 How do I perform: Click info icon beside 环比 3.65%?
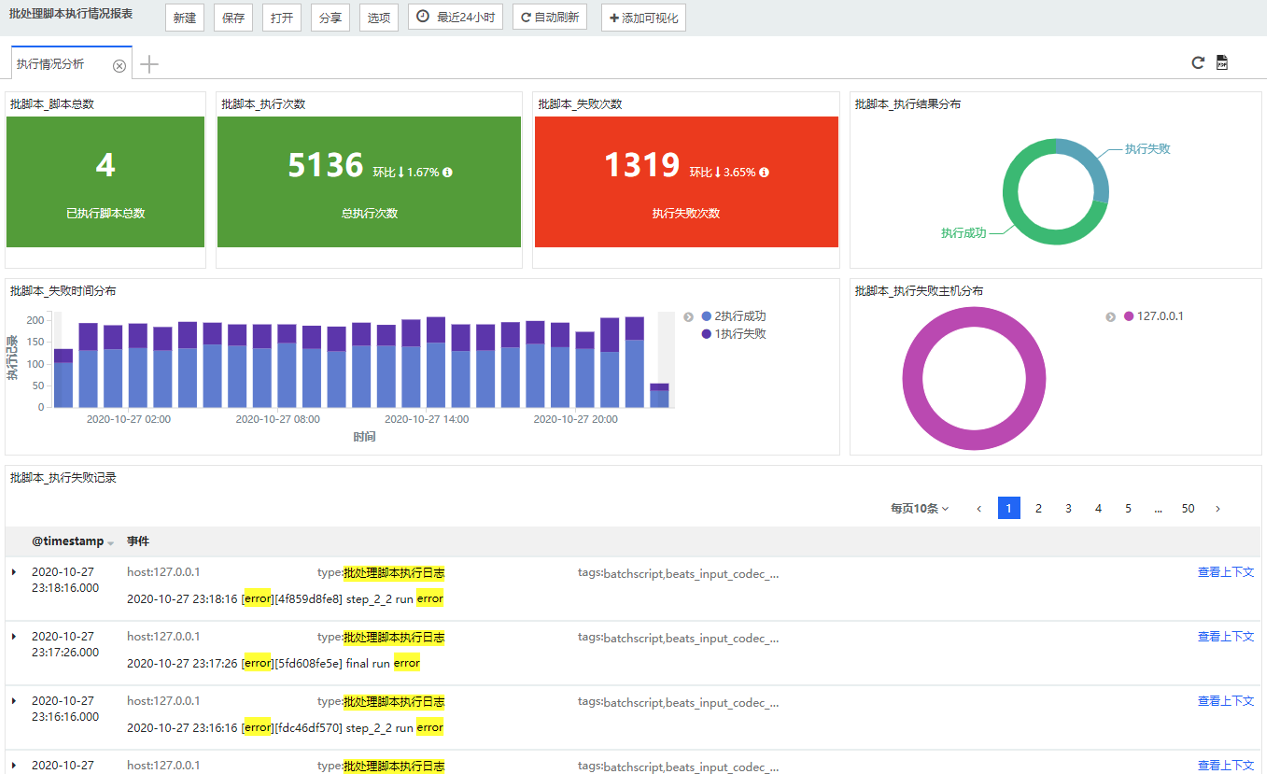coord(764,172)
